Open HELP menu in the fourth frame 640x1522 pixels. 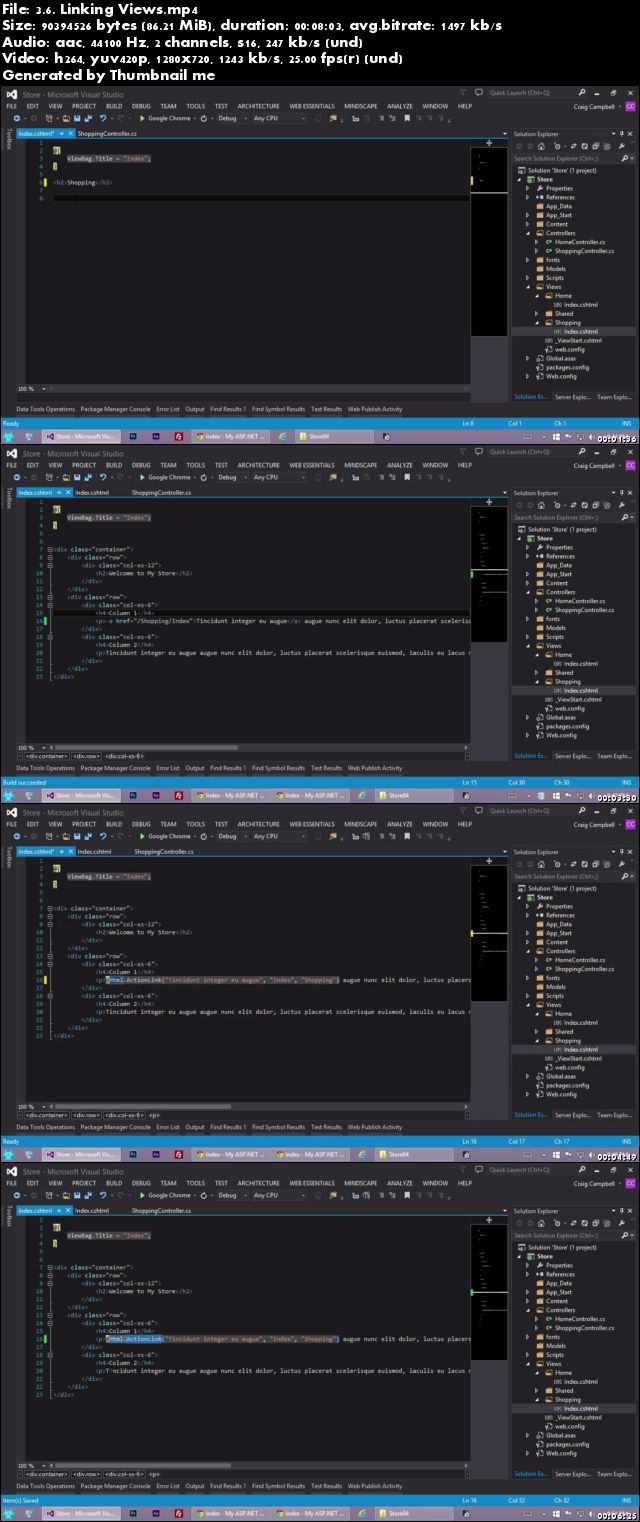pos(465,1183)
